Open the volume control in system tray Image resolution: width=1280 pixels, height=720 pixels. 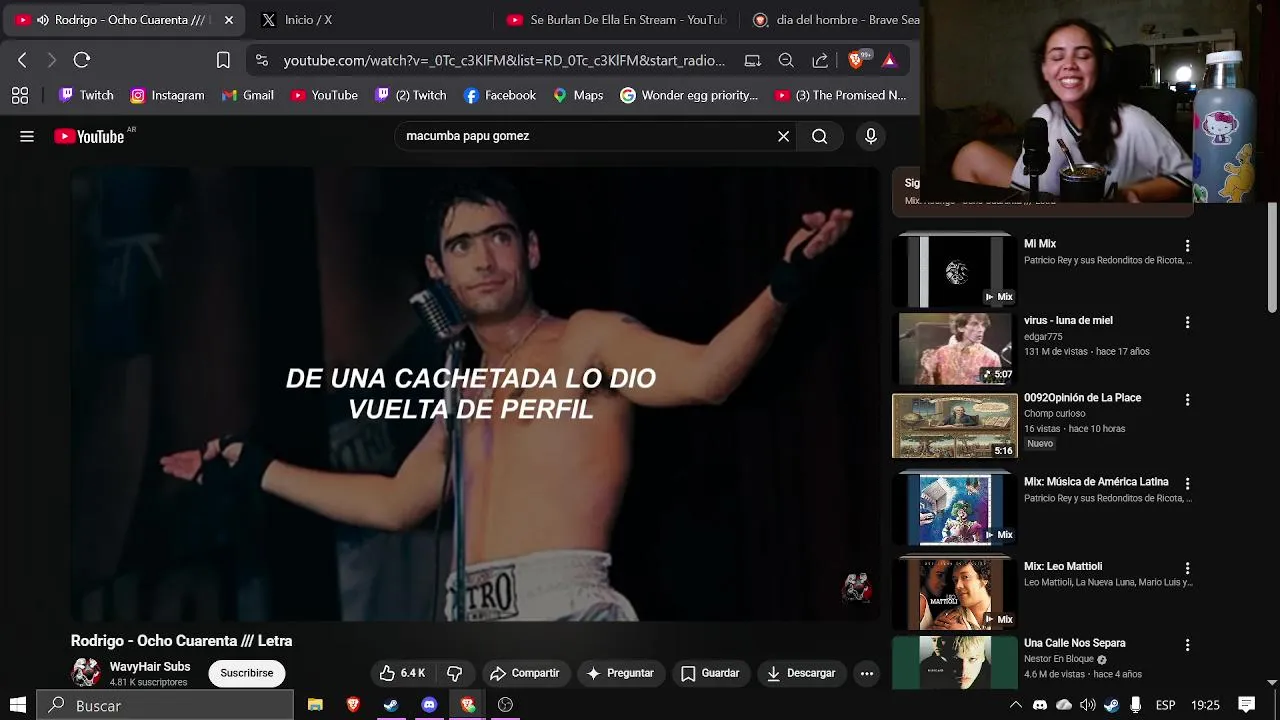click(1088, 705)
